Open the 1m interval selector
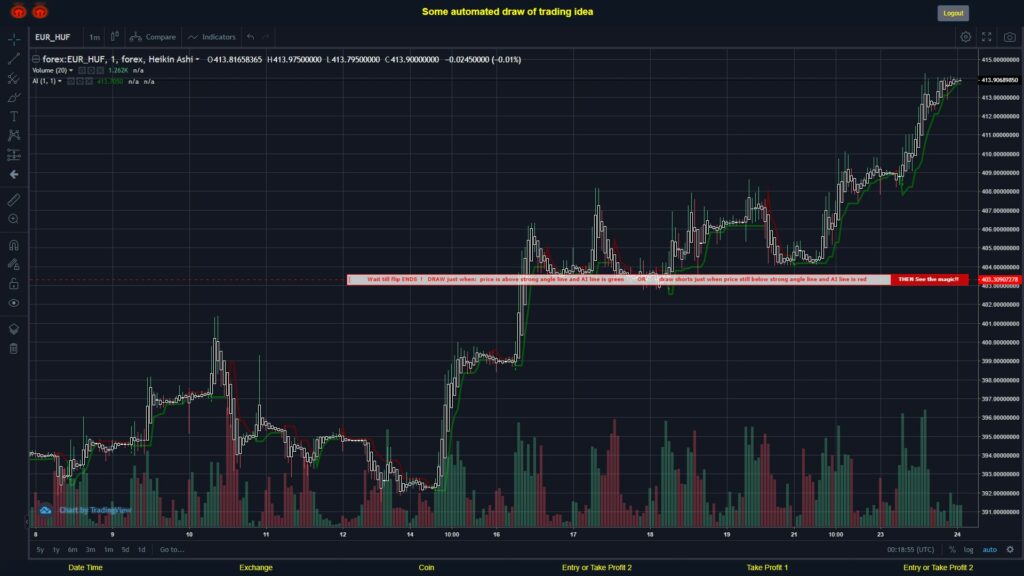The height and width of the screenshot is (576, 1024). [94, 37]
